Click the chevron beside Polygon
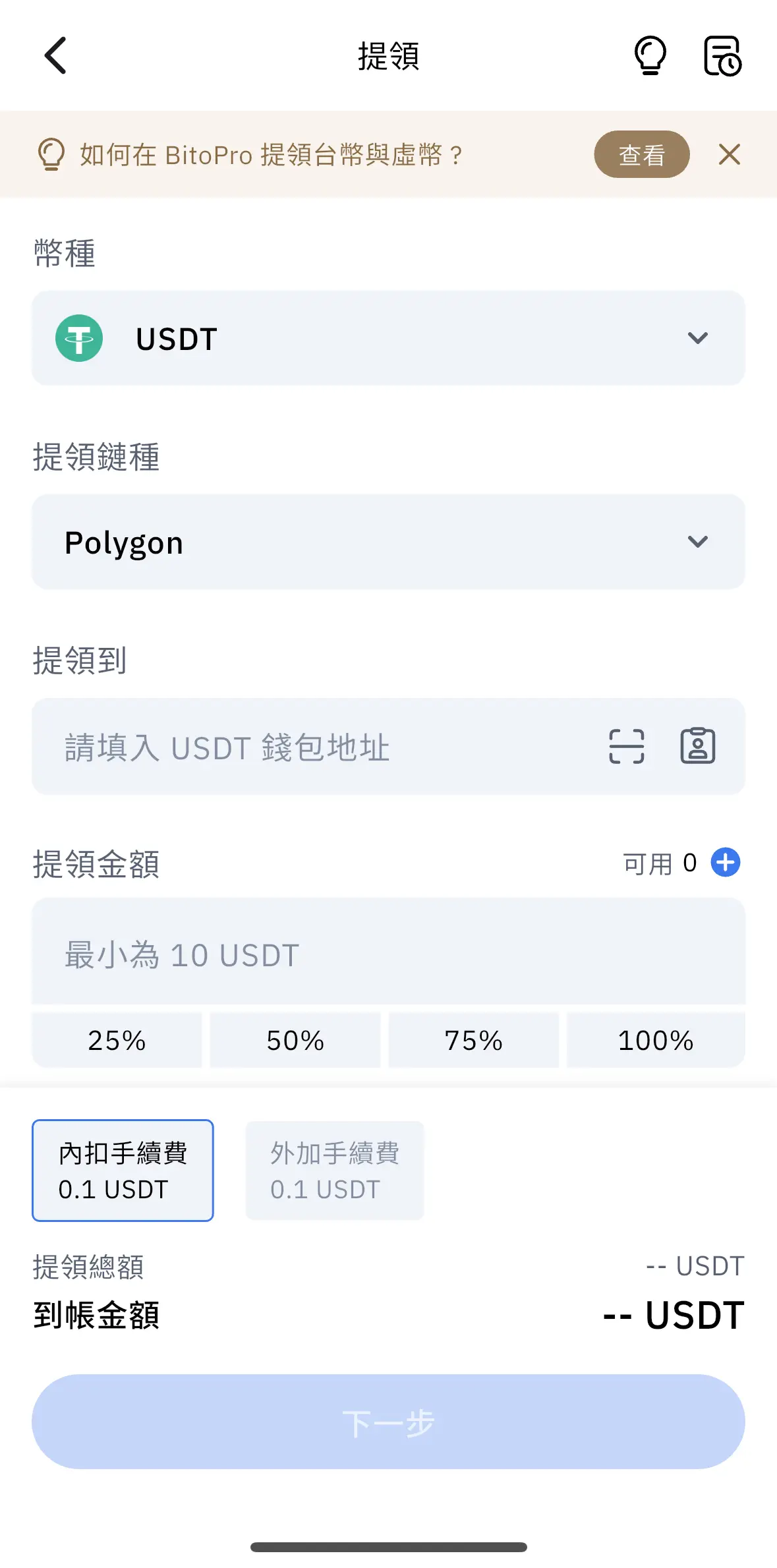This screenshot has width=777, height=1568. point(697,542)
